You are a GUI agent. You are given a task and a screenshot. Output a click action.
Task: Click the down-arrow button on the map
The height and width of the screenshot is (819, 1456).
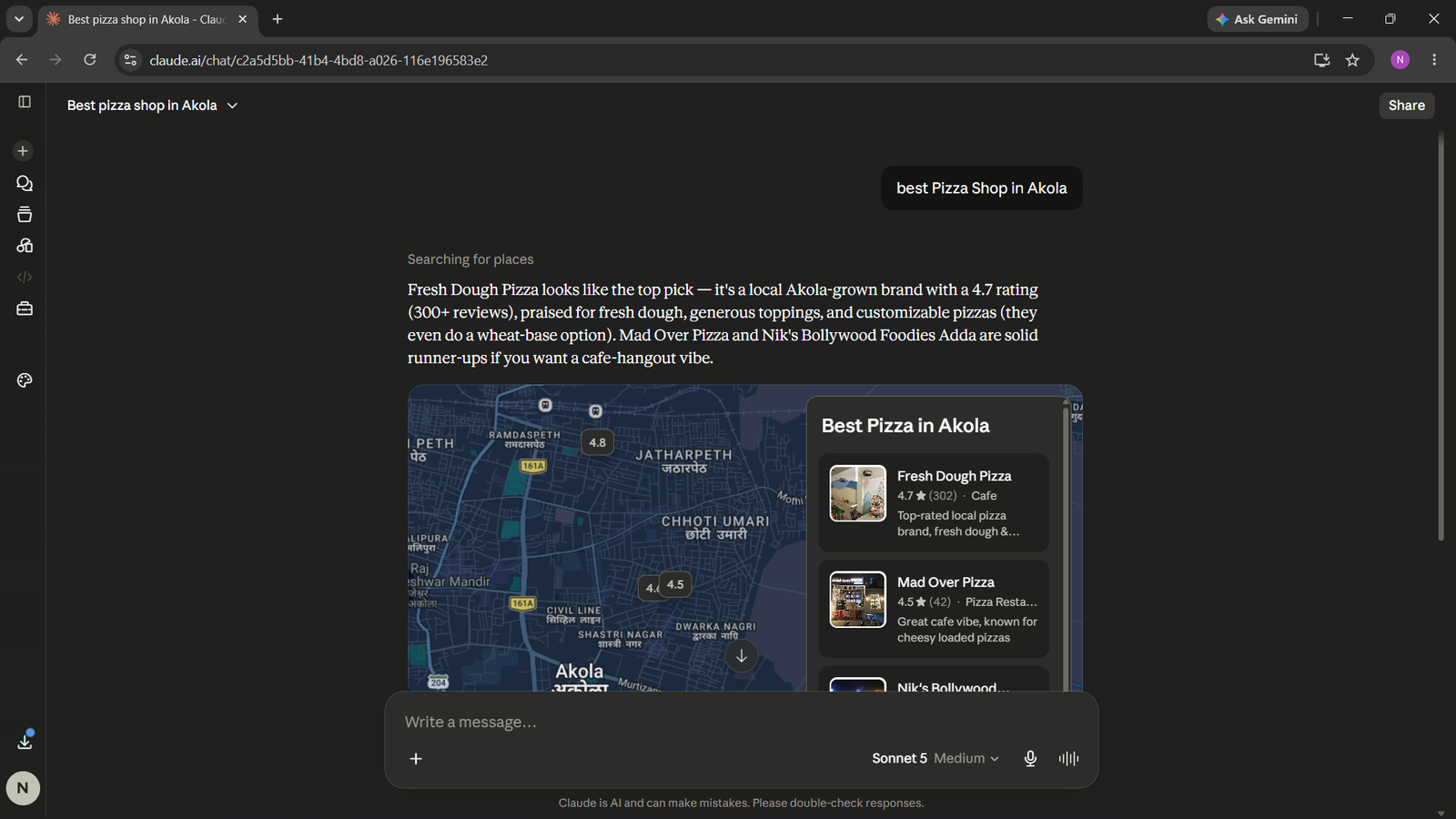pyautogui.click(x=742, y=656)
